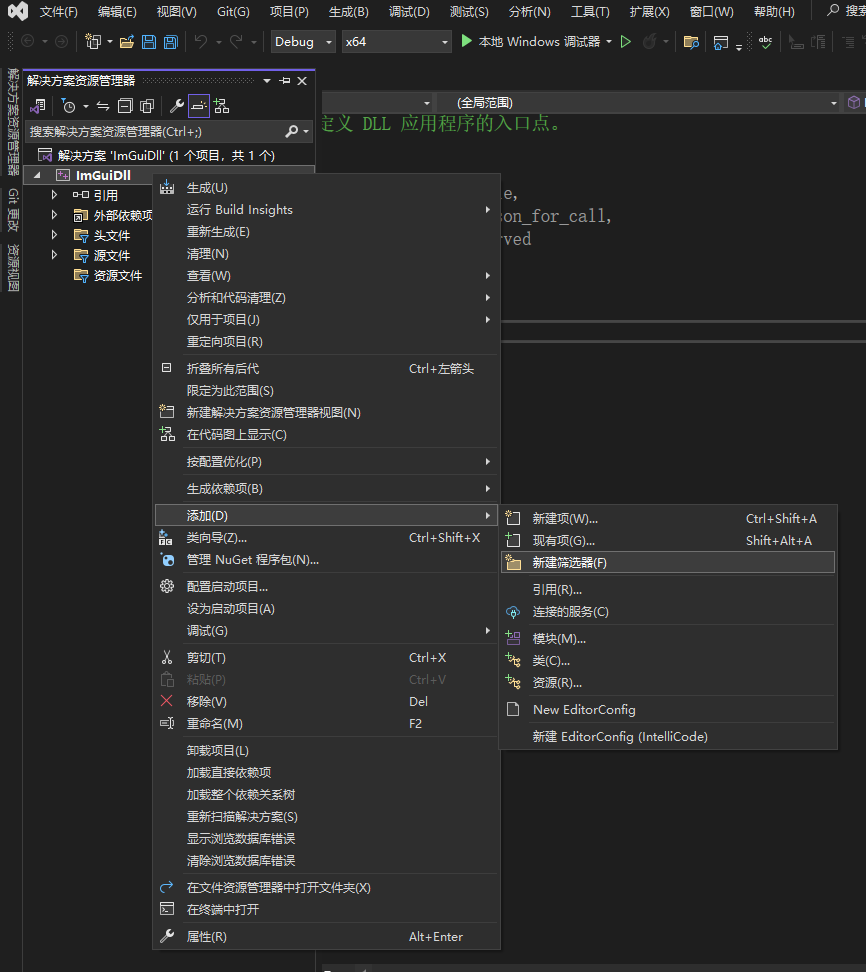Click view class diagram icon in toolbar
The height and width of the screenshot is (972, 866).
[x=221, y=106]
